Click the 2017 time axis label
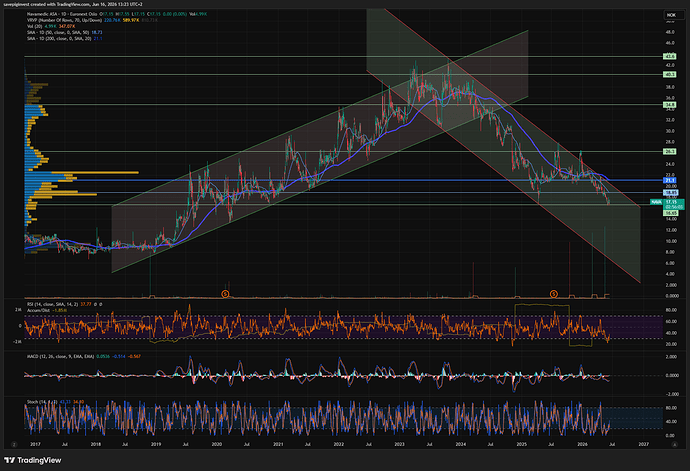The height and width of the screenshot is (471, 690). [x=35, y=445]
